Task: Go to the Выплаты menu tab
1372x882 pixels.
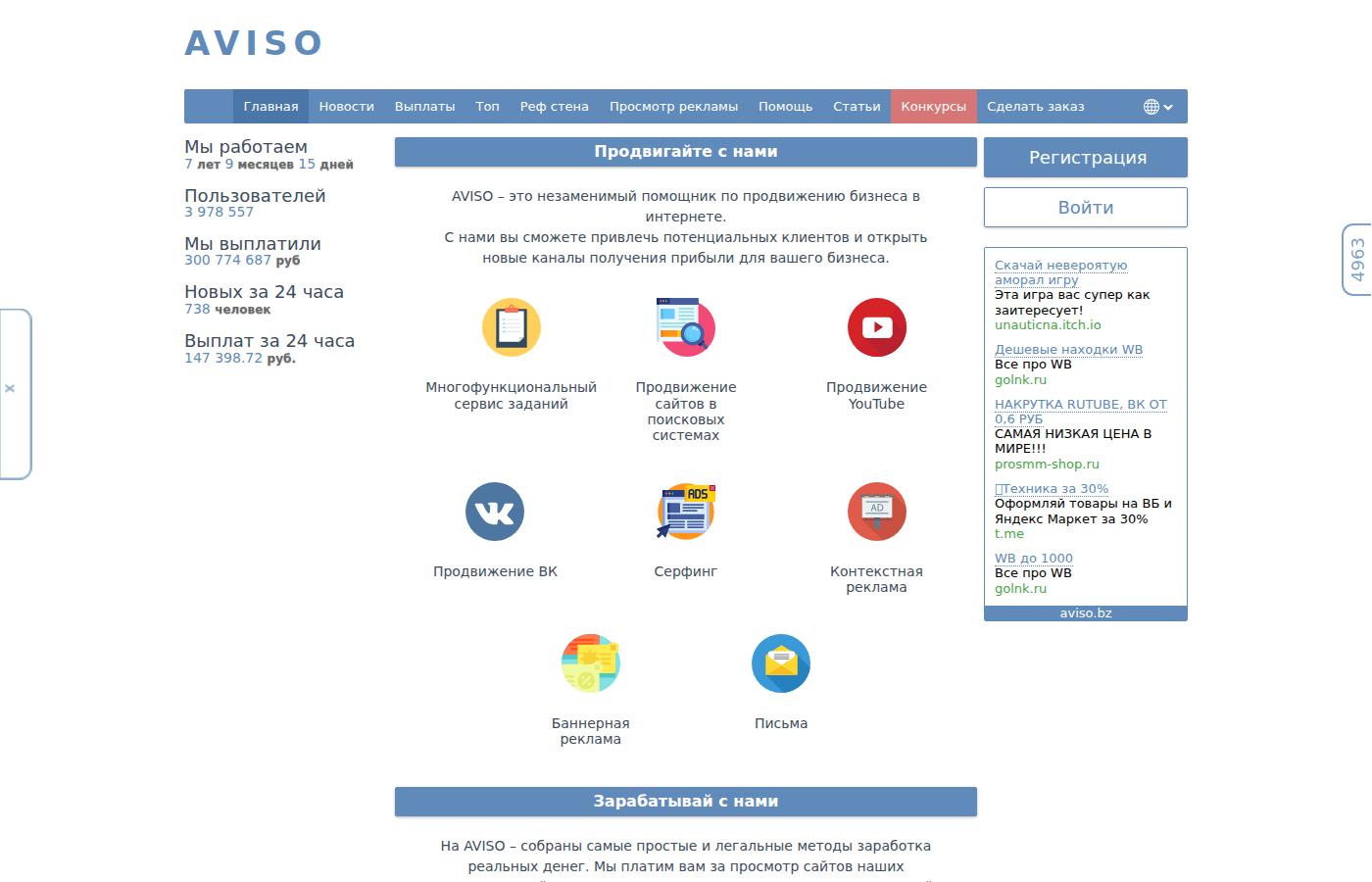Action: [424, 107]
